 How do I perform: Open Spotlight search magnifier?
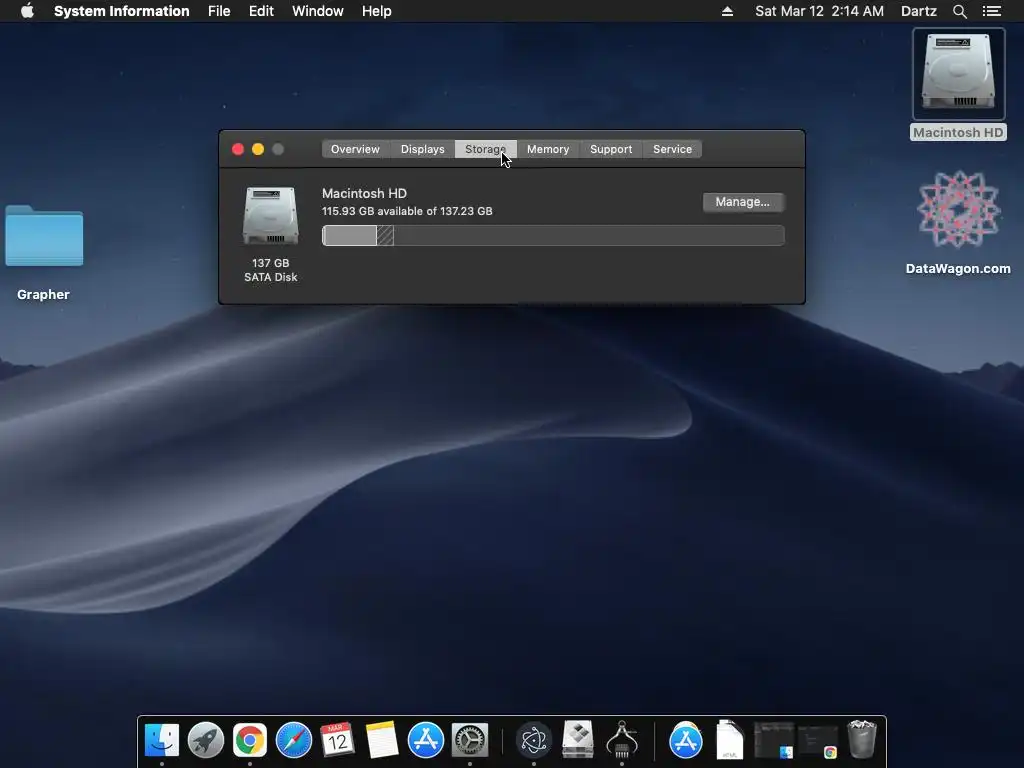point(959,11)
